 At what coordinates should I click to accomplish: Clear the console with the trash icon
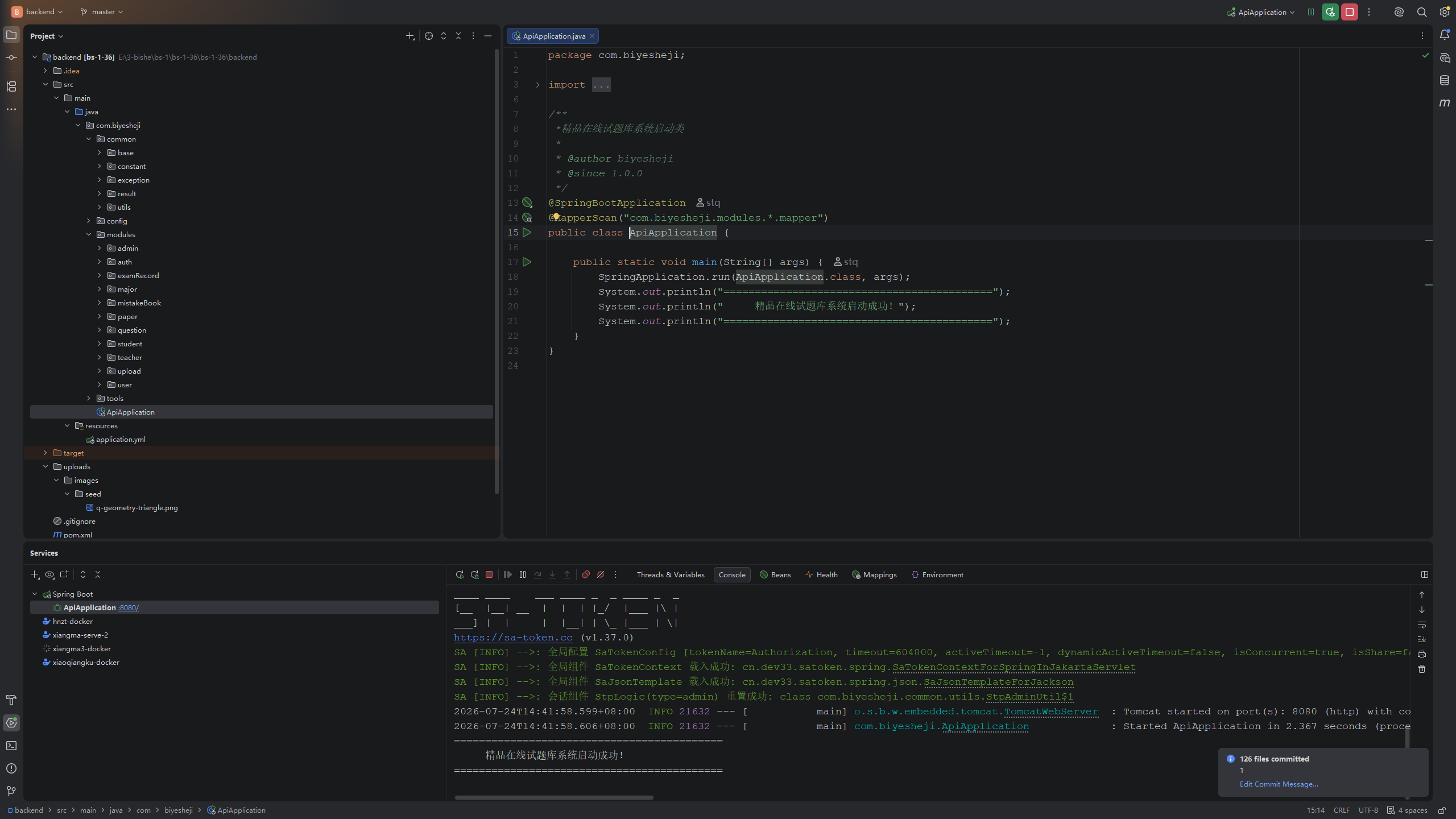tap(1422, 669)
